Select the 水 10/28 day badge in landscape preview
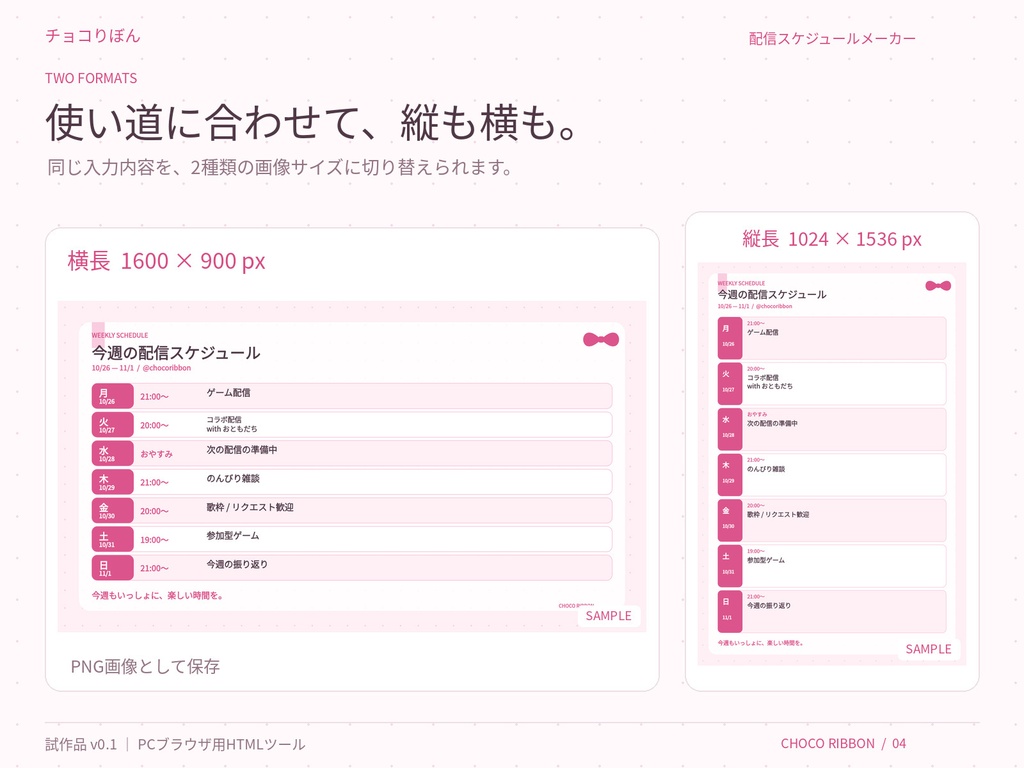Image resolution: width=1024 pixels, height=768 pixels. click(112, 453)
